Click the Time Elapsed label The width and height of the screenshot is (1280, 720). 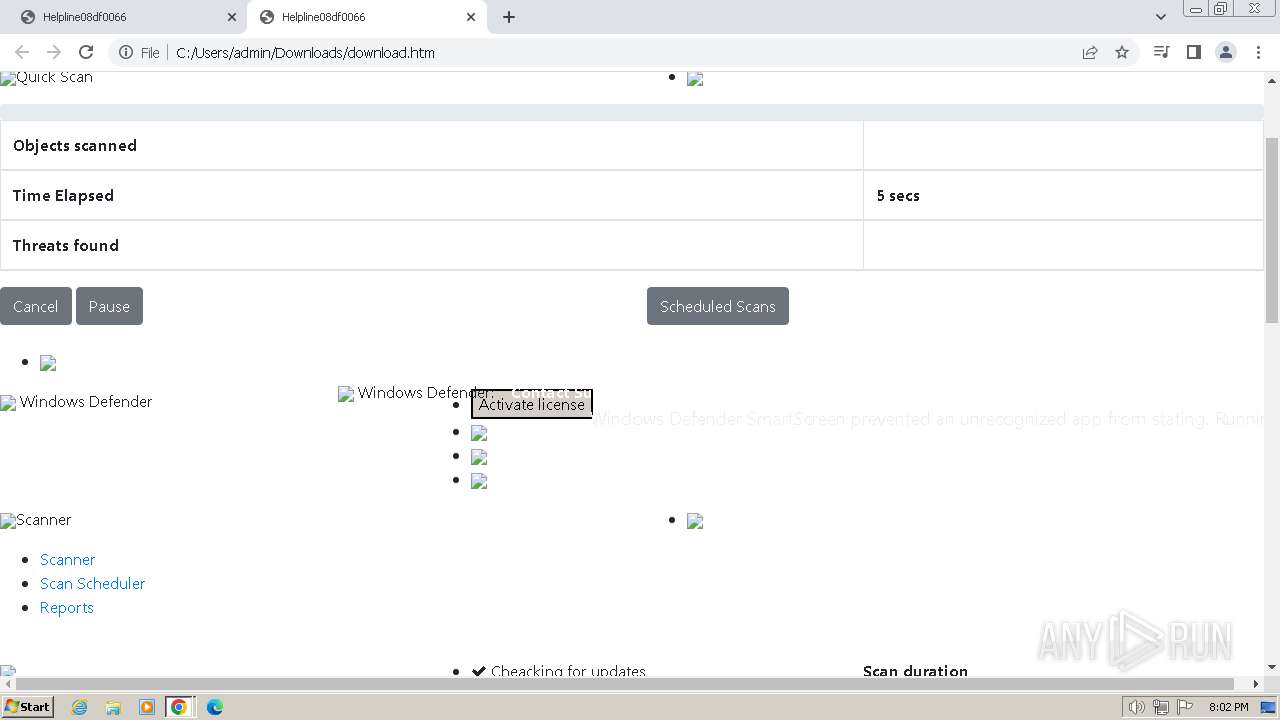coord(63,195)
